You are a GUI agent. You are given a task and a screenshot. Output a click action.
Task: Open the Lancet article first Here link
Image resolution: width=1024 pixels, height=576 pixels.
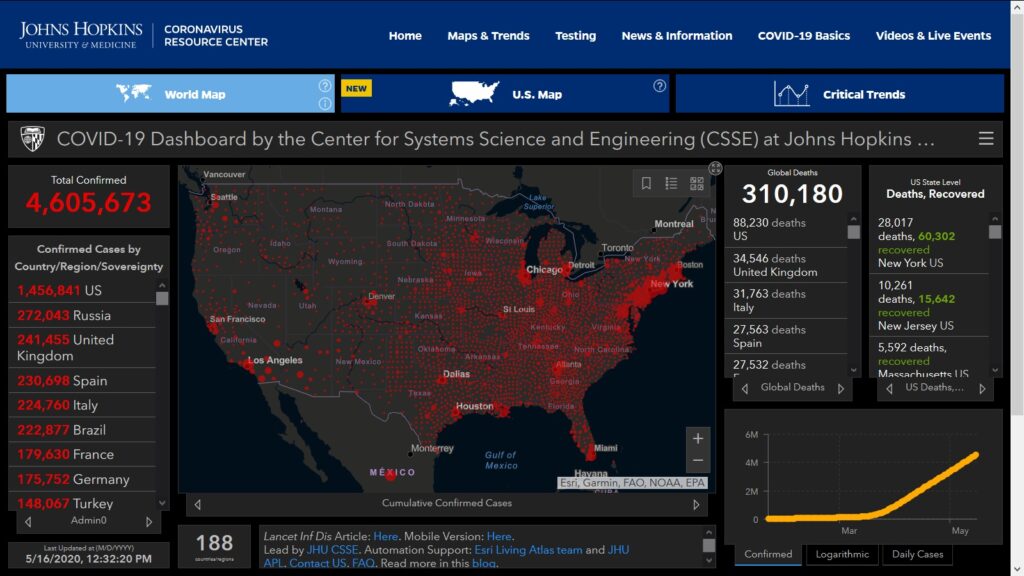pyautogui.click(x=385, y=536)
